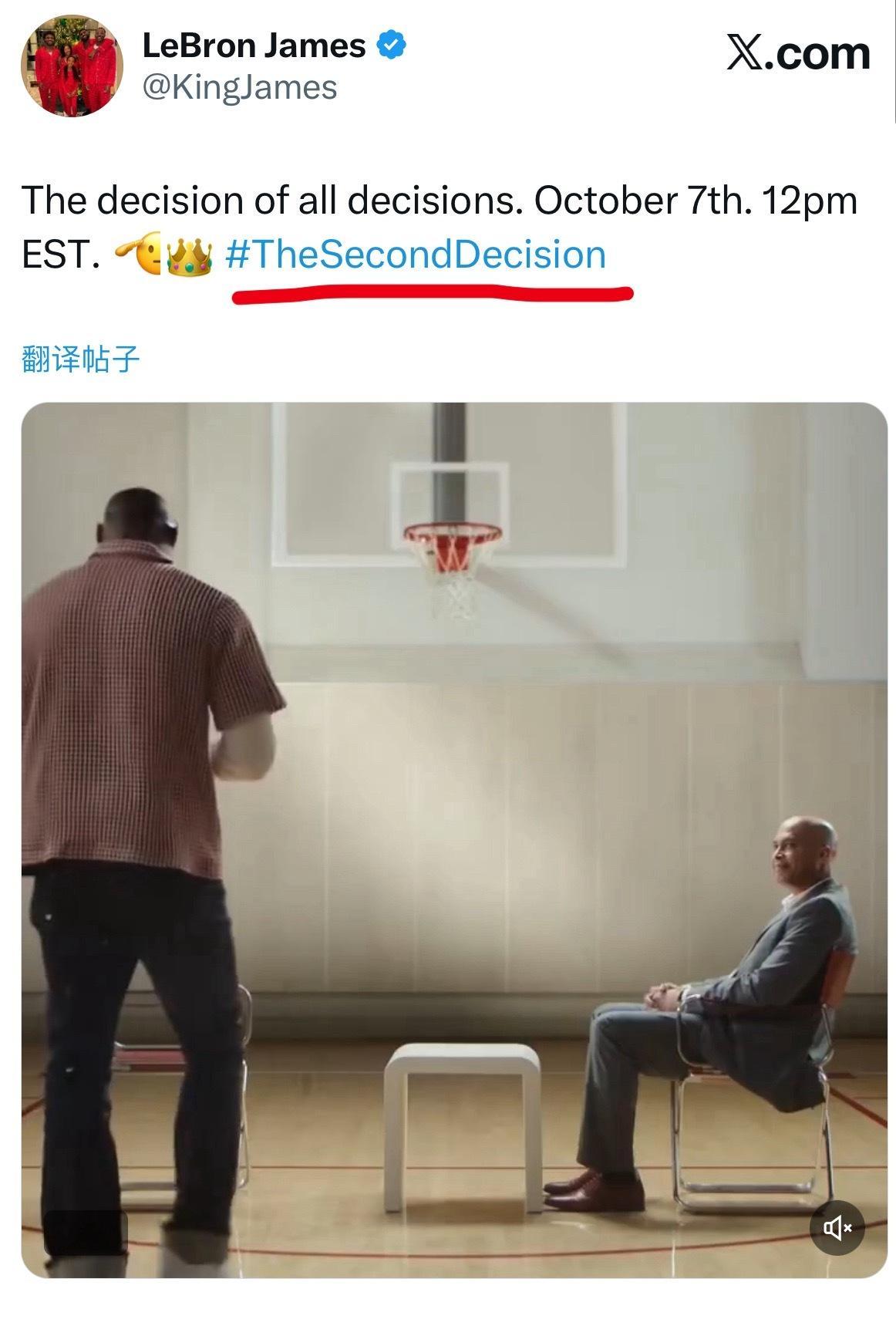Click the LeBron James display name
The image size is (896, 1319).
254,46
